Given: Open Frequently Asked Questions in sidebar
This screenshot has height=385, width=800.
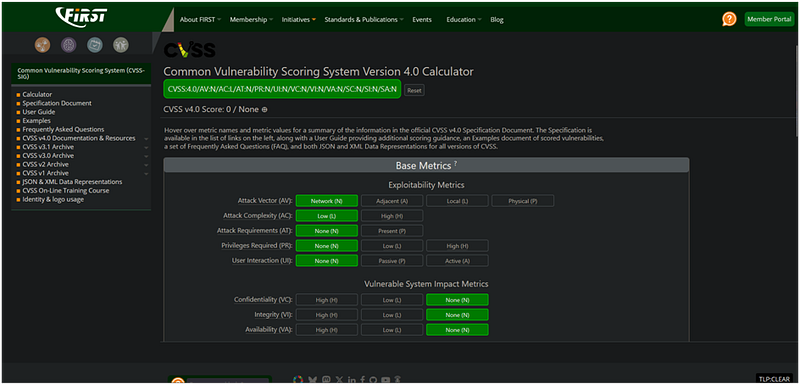Looking at the screenshot, I should [63, 130].
